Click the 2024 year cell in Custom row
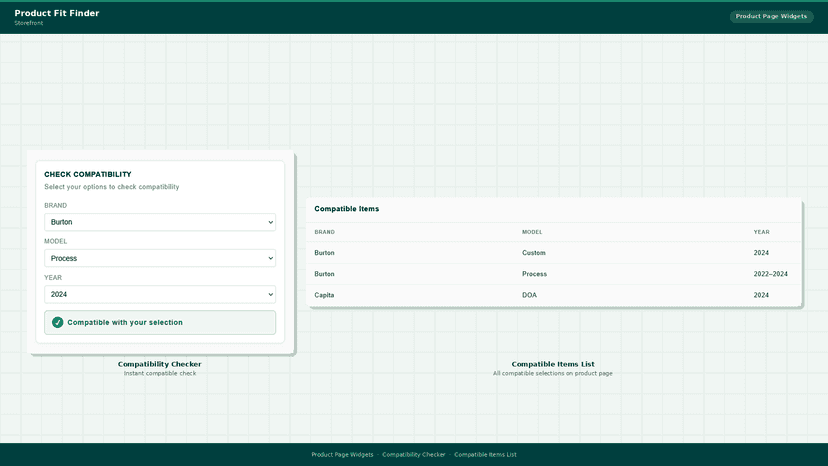Image resolution: width=828 pixels, height=466 pixels. point(761,253)
